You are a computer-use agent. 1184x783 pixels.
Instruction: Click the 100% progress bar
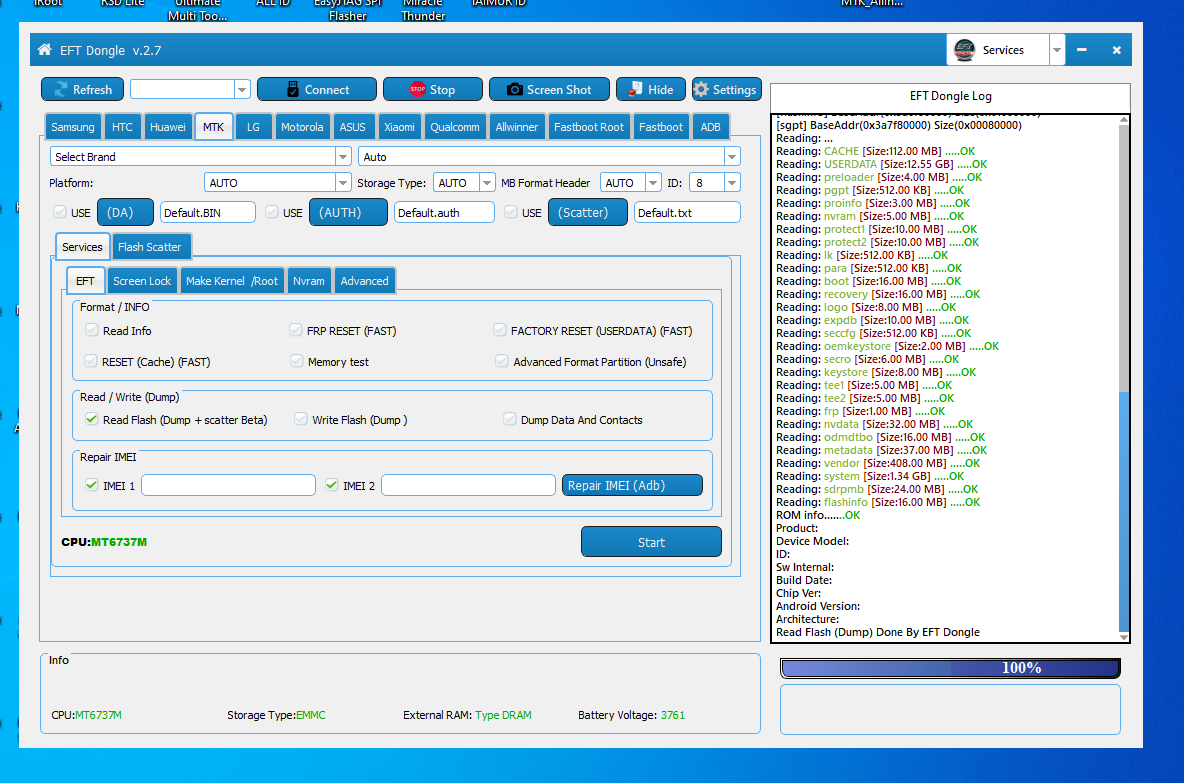tap(950, 667)
